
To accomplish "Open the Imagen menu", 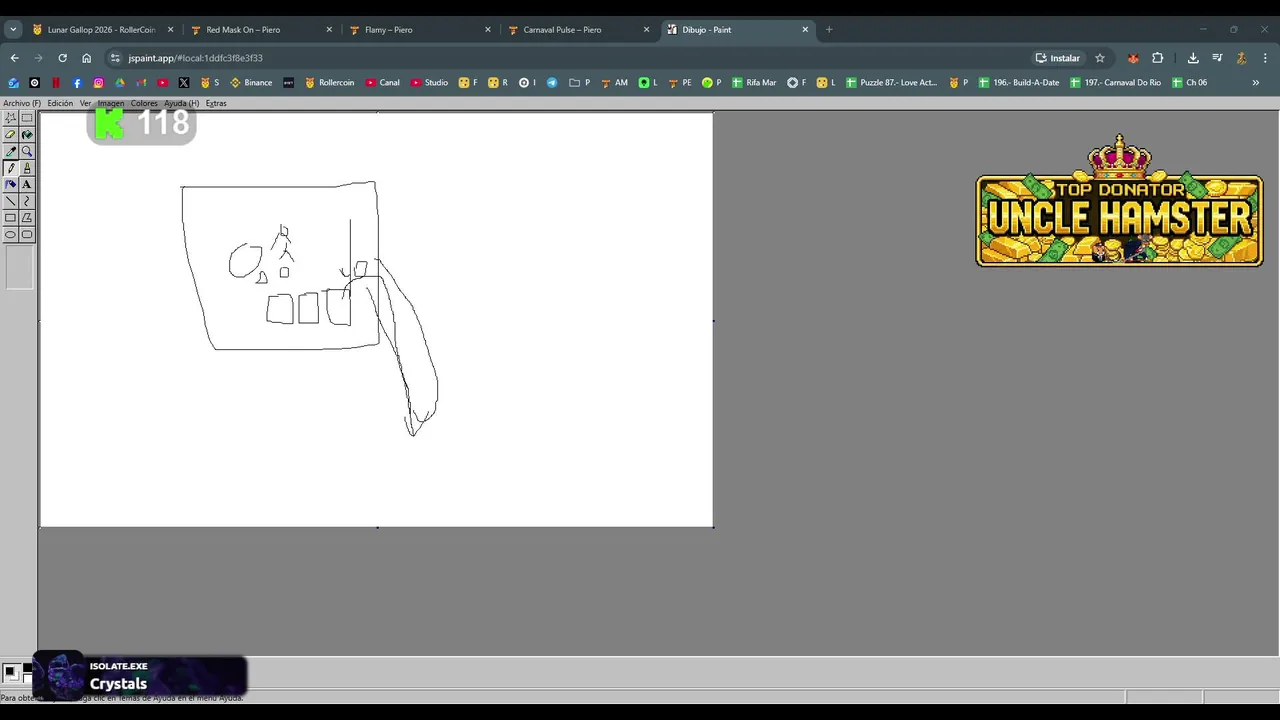I will pos(111,103).
